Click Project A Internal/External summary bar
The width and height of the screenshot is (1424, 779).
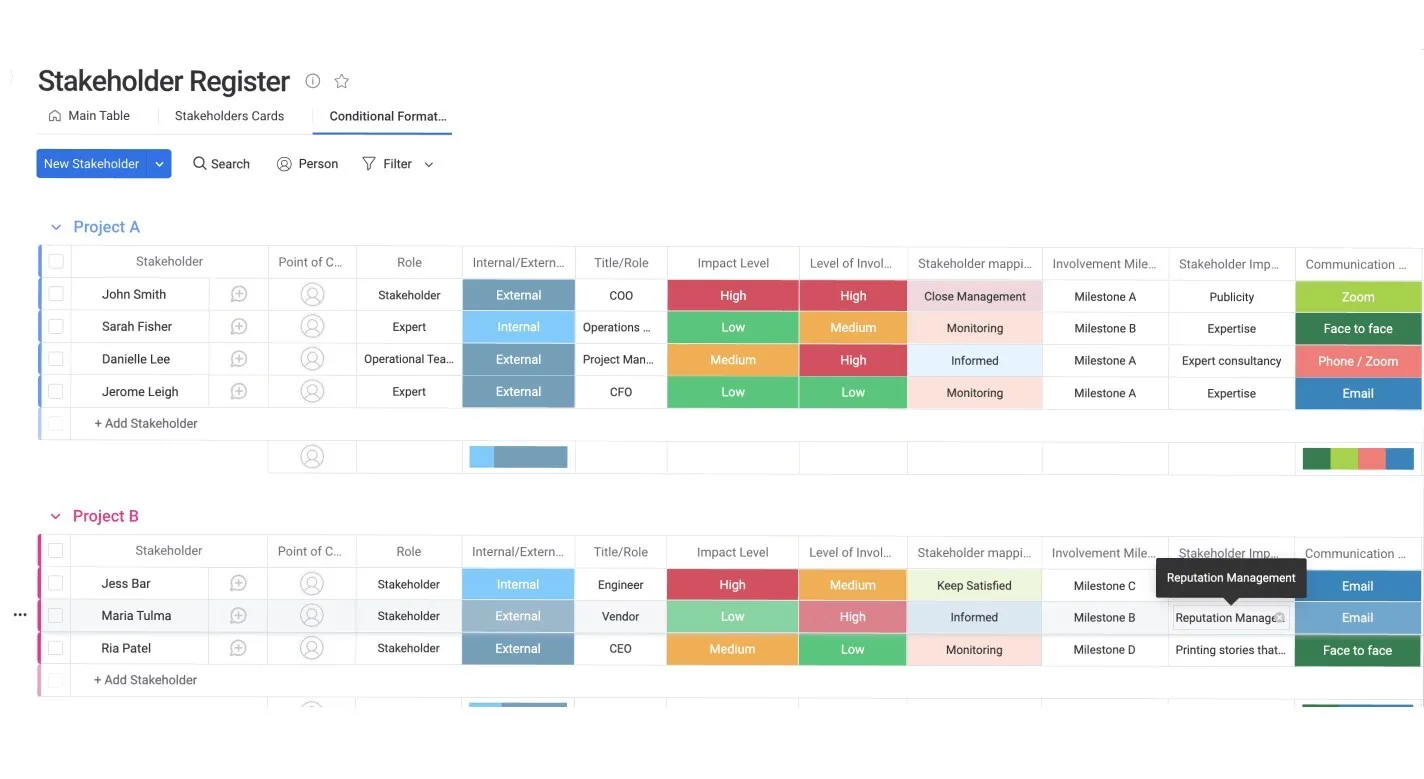518,457
